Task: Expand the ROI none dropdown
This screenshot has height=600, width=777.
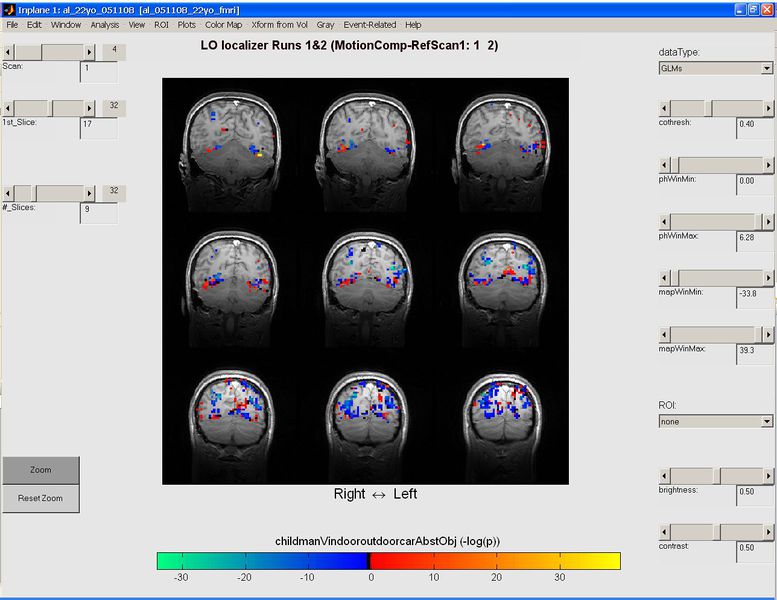Action: coord(715,422)
